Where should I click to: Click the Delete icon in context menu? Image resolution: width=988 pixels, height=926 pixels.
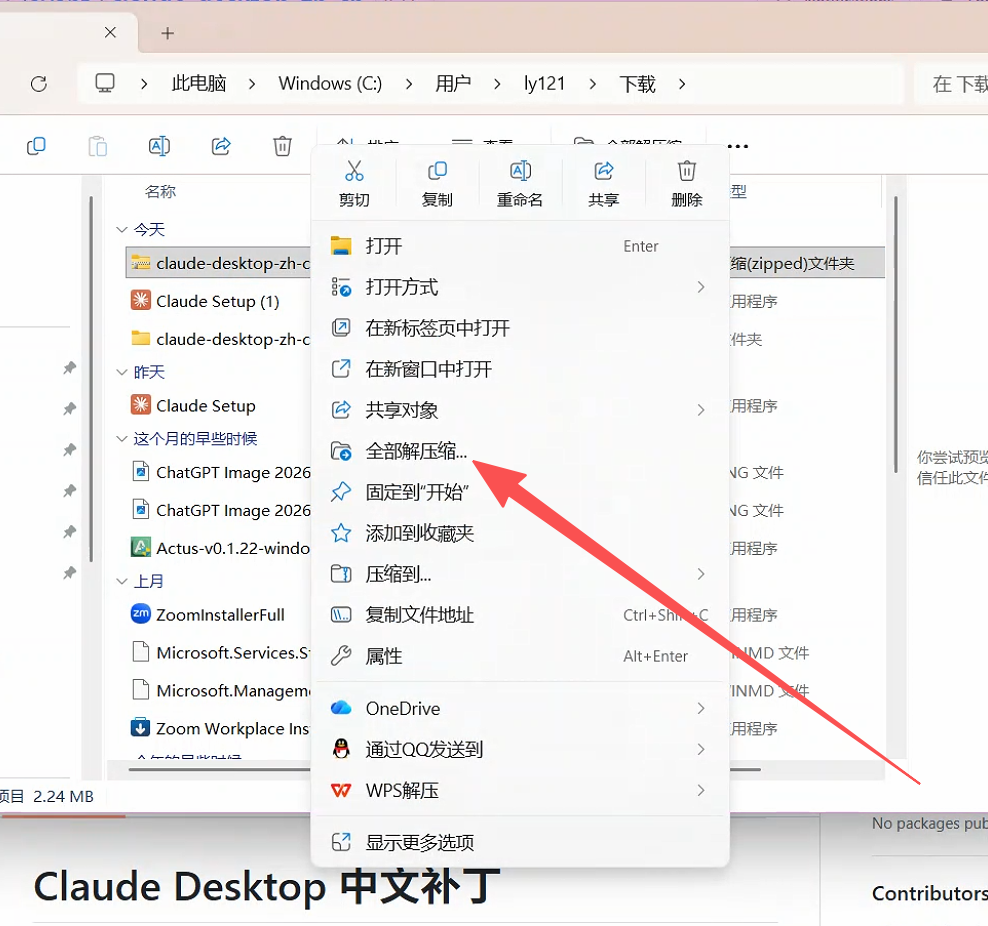pos(687,171)
